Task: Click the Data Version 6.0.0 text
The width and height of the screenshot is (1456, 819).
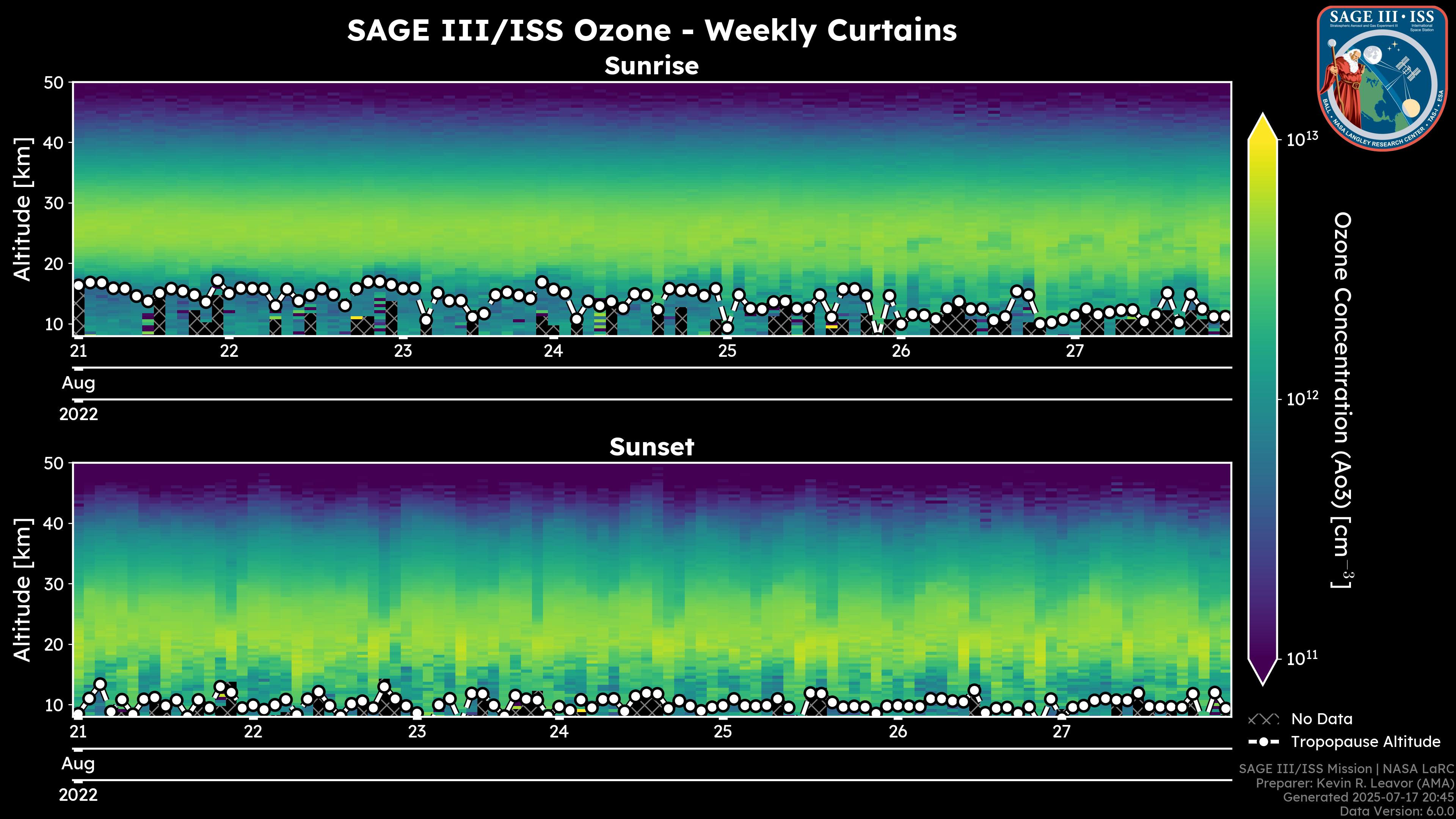Action: [x=1397, y=811]
